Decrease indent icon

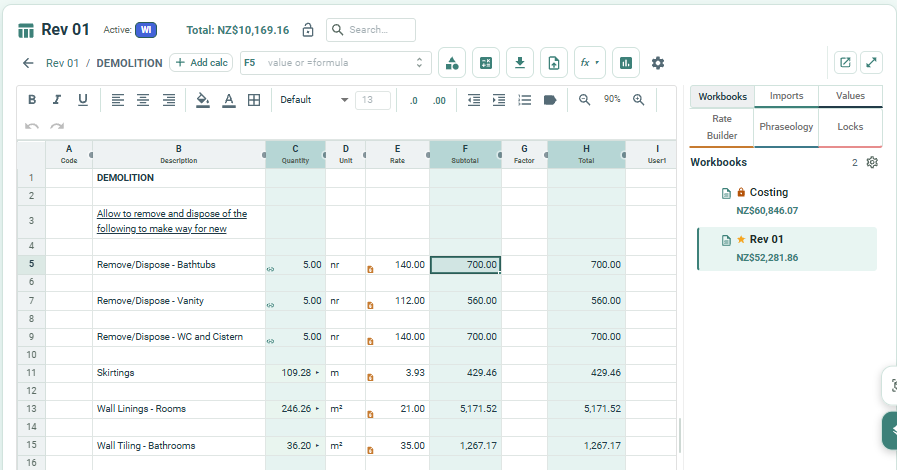click(474, 100)
